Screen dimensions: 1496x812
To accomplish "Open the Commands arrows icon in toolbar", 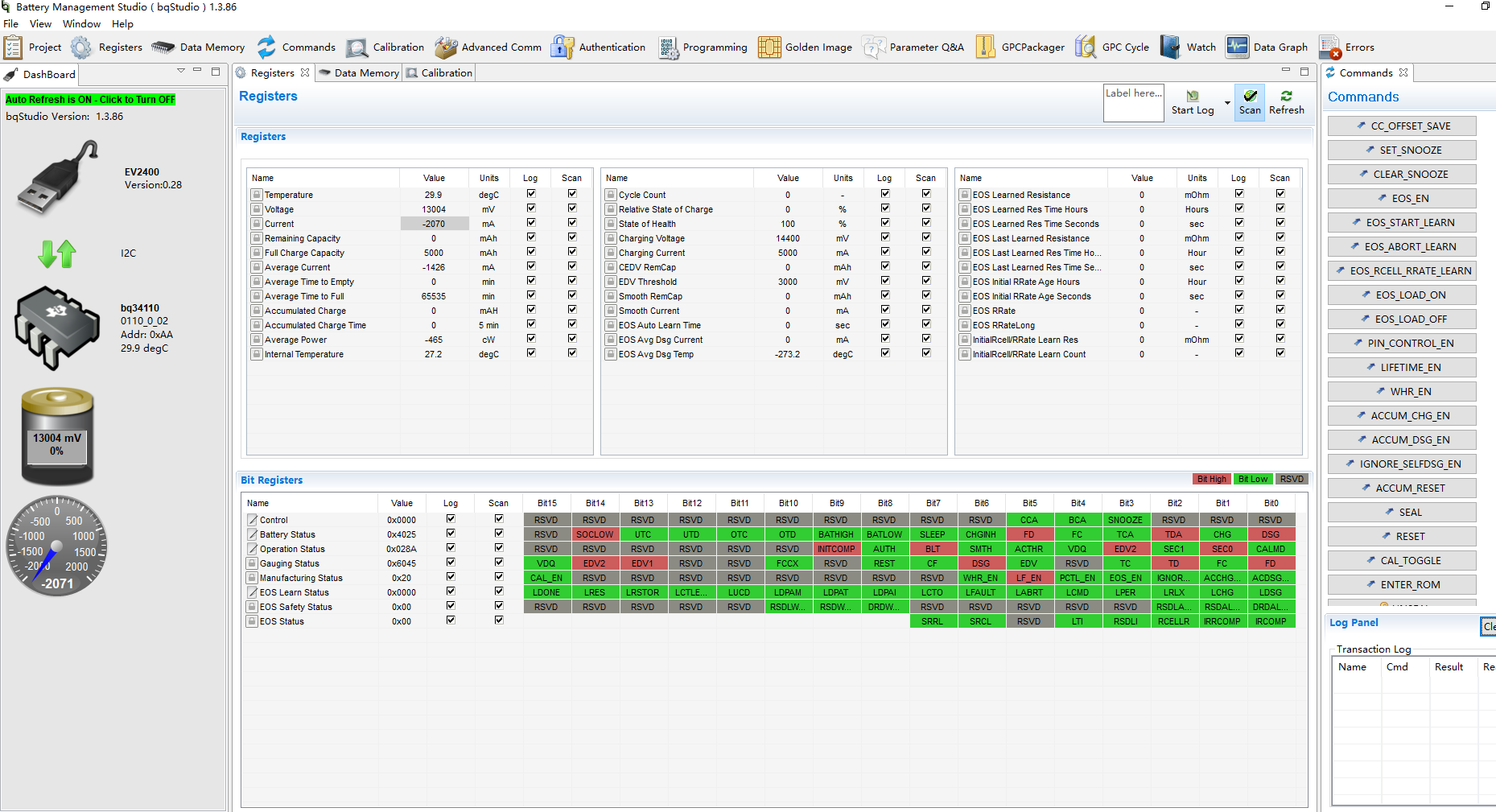I will pyautogui.click(x=266, y=47).
